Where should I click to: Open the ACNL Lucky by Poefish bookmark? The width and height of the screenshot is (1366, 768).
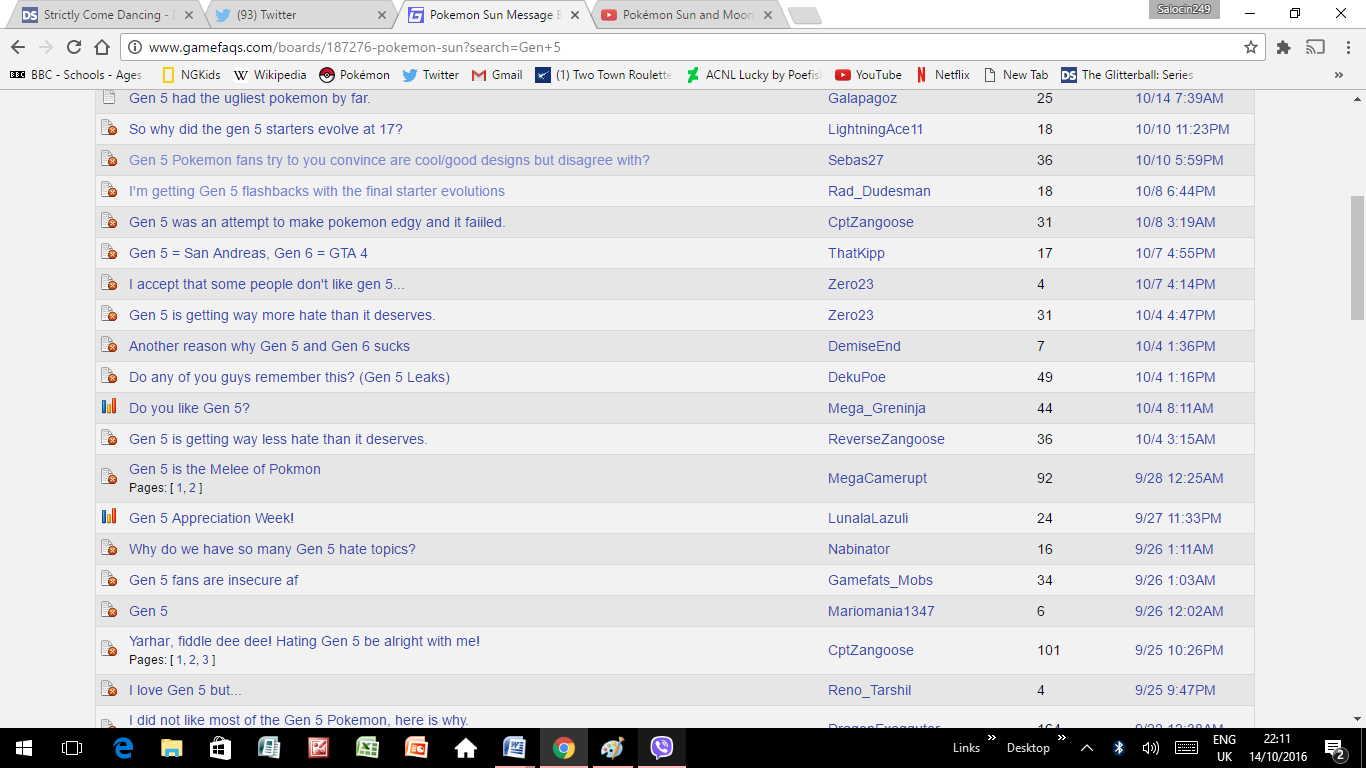[x=754, y=75]
